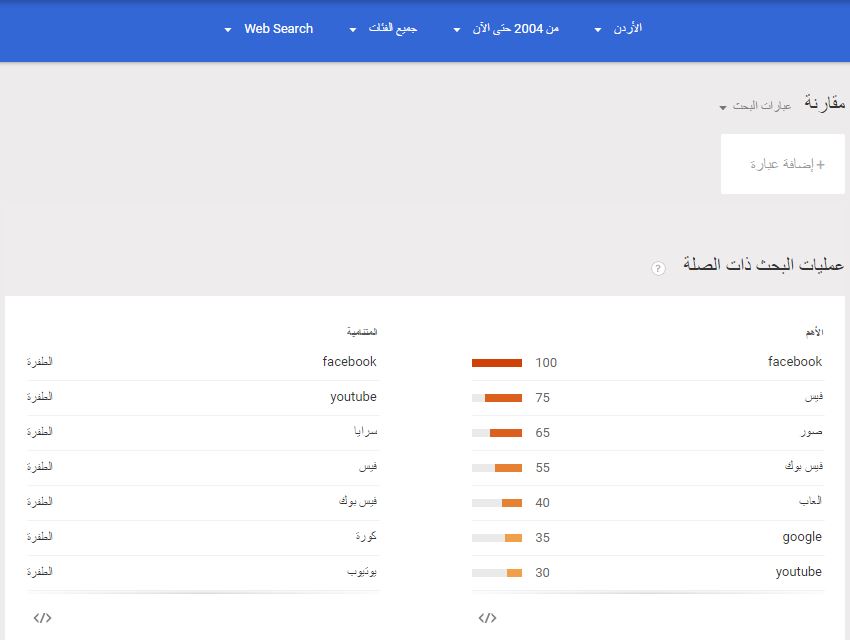Image resolution: width=850 pixels, height=640 pixels.
Task: Open youtube in the المتنامية list
Action: 353,397
